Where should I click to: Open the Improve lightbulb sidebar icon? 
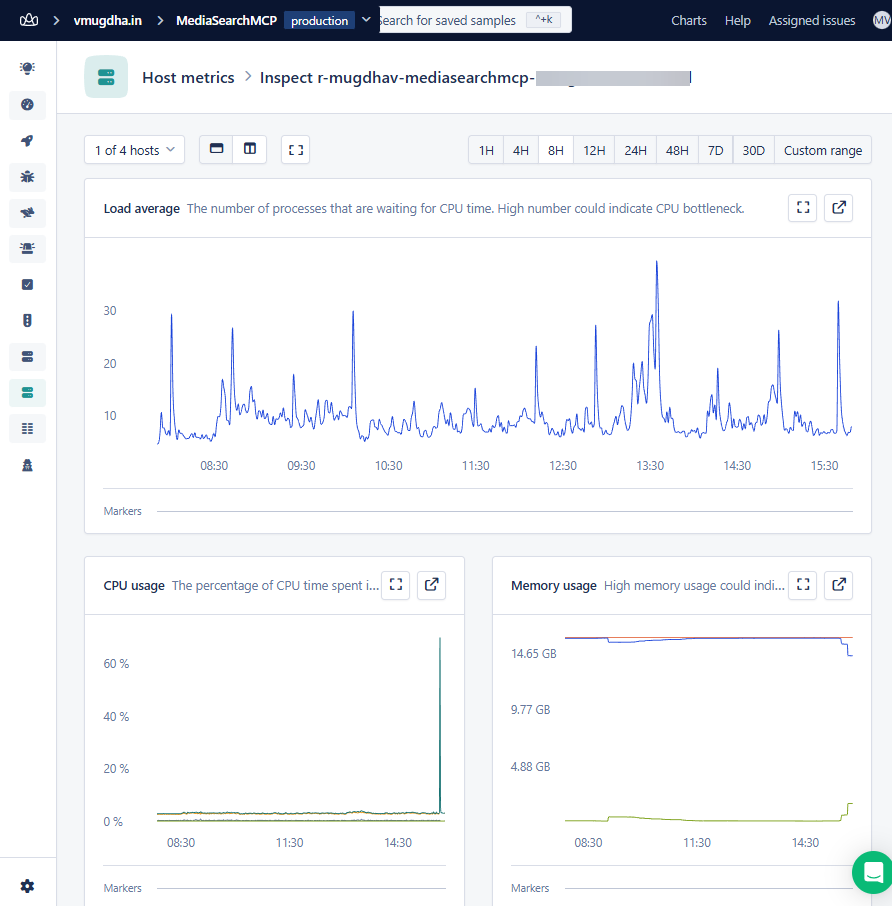pyautogui.click(x=27, y=67)
